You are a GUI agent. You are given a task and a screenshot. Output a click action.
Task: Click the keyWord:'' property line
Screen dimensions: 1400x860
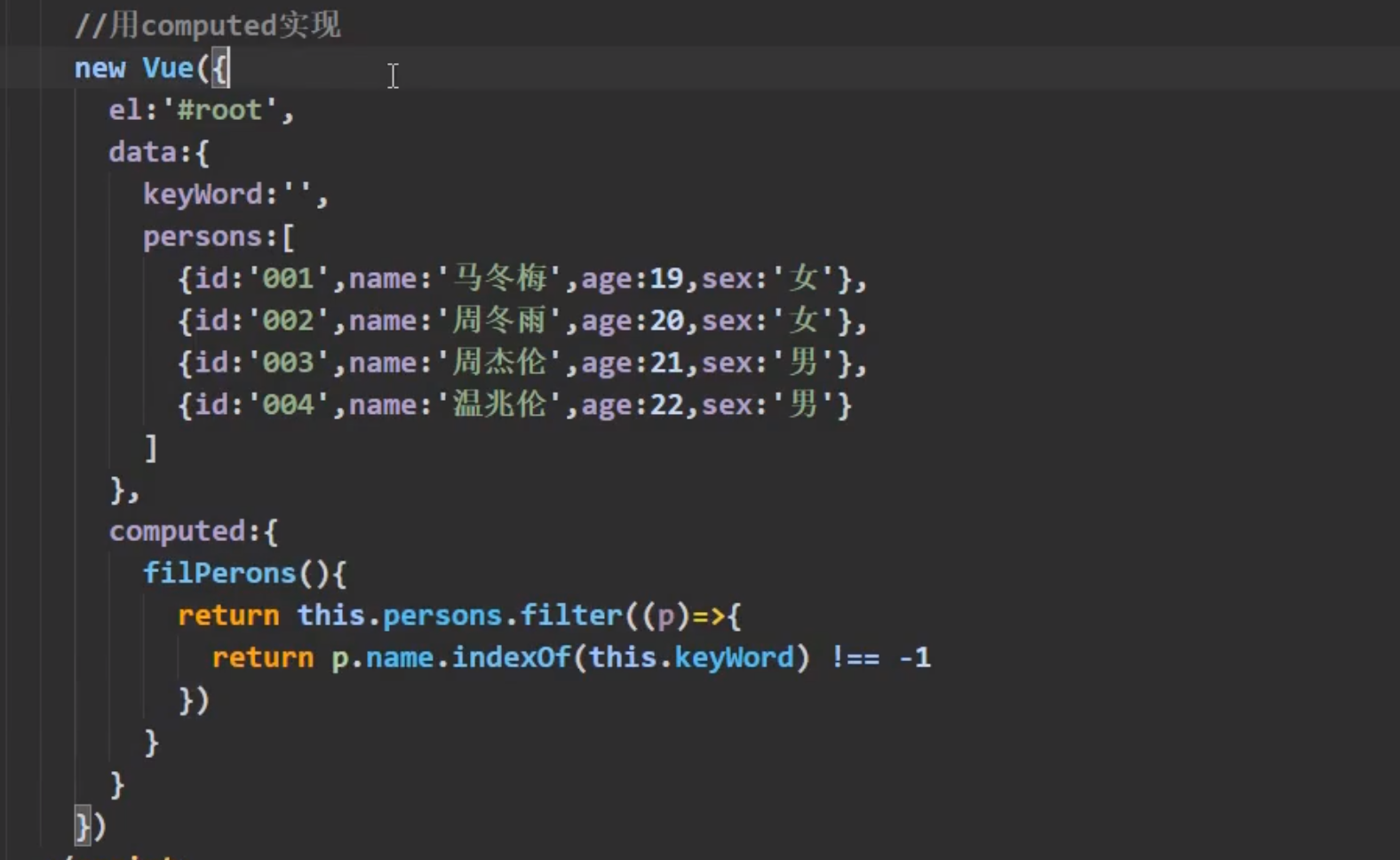pyautogui.click(x=235, y=194)
